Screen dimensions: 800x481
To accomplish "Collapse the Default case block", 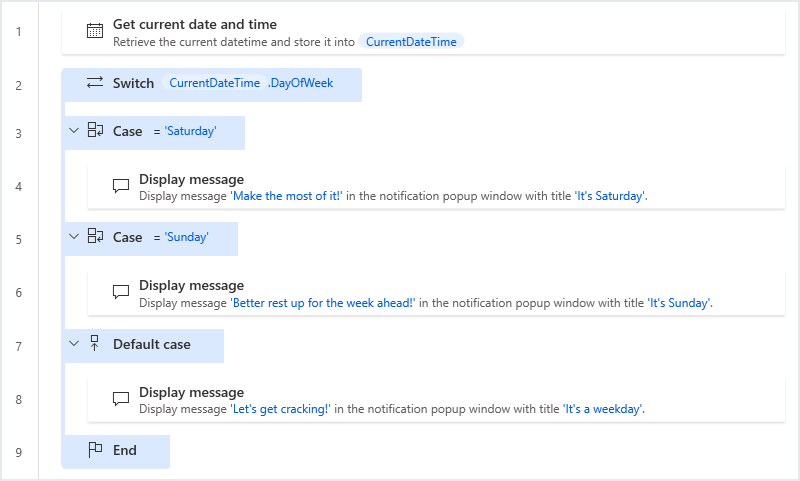I will [x=74, y=344].
